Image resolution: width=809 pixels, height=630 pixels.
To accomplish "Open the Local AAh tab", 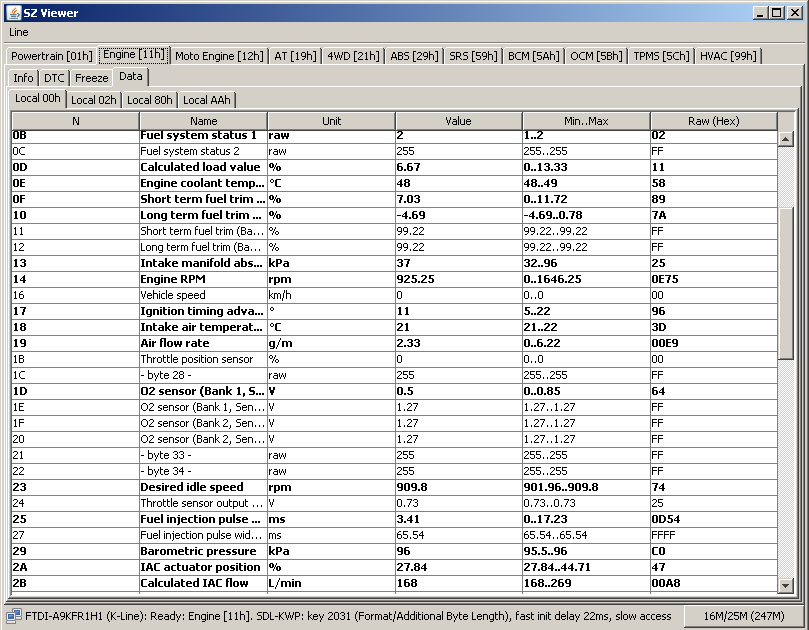I will click(206, 100).
